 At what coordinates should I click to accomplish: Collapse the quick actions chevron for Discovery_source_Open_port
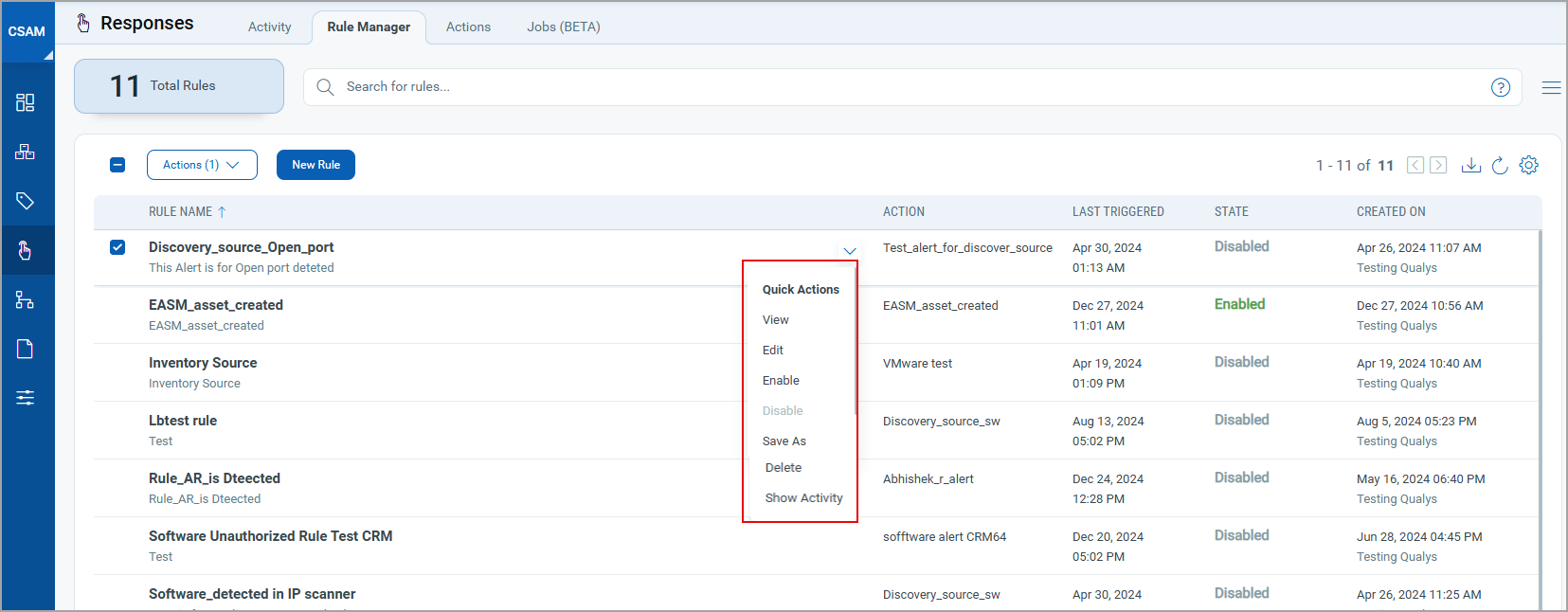point(849,251)
